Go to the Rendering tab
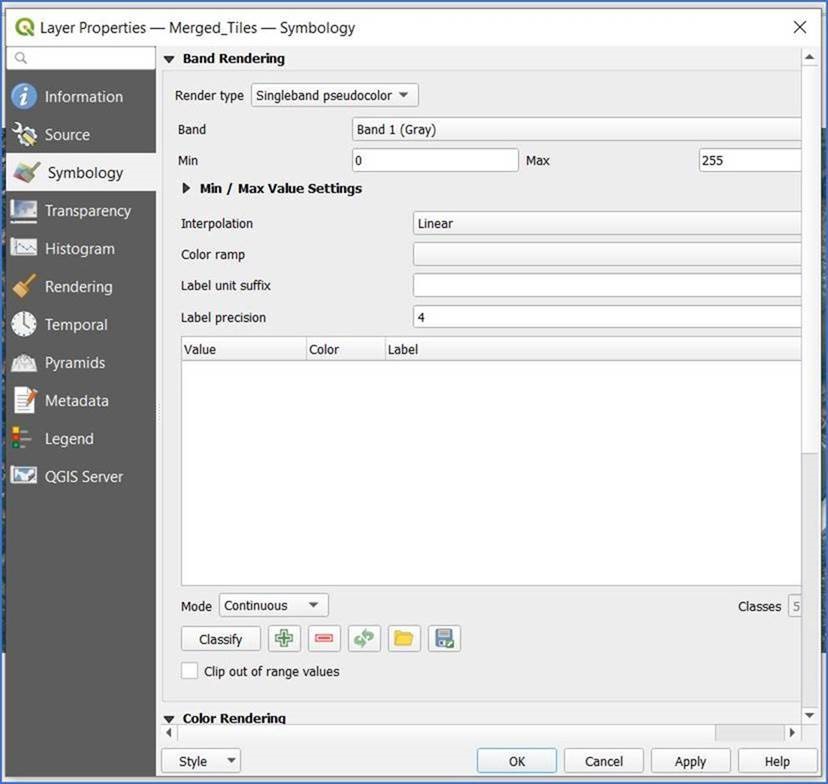This screenshot has width=828, height=784. (81, 287)
